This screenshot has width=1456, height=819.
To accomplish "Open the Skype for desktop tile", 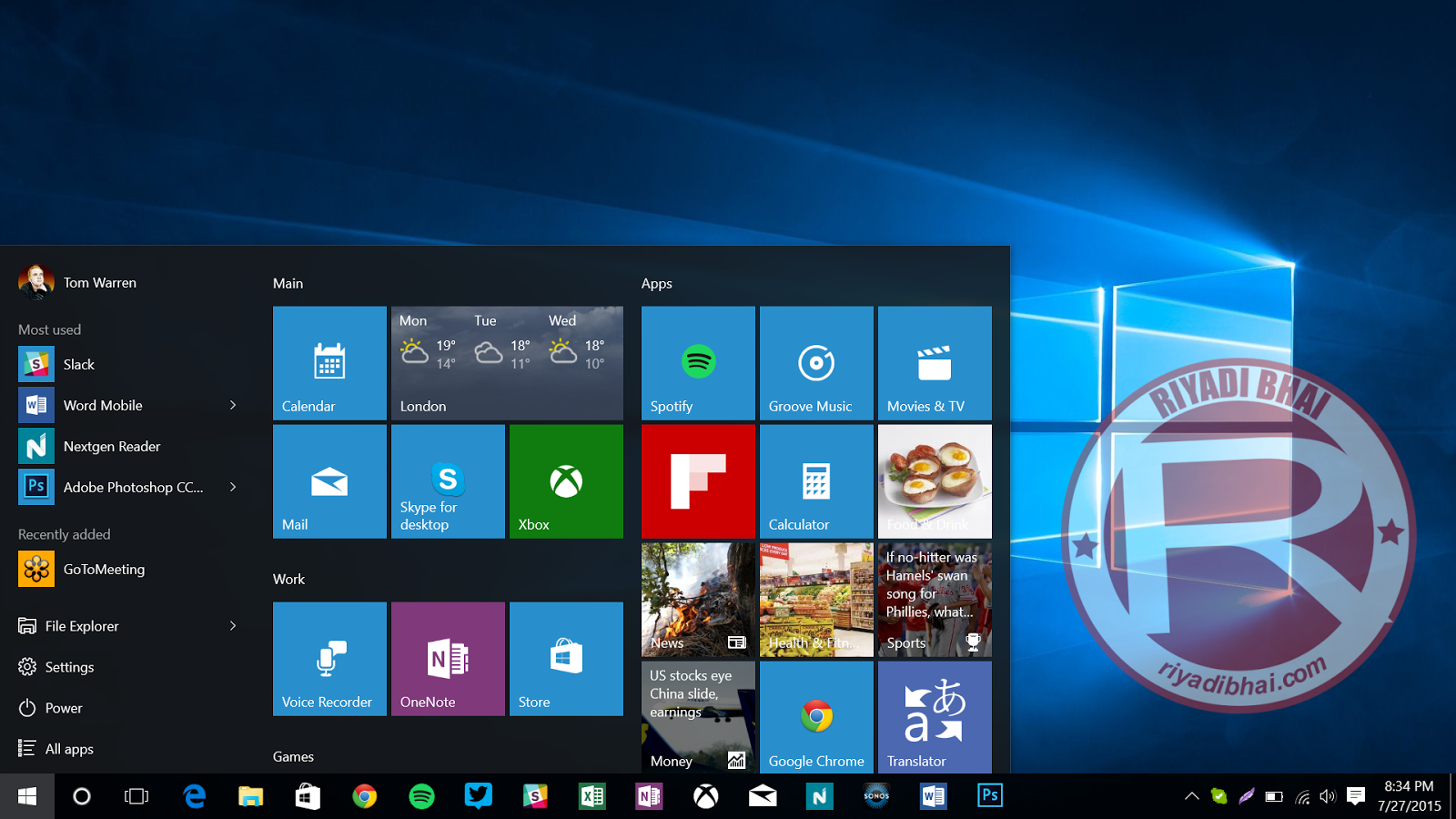I will (448, 481).
